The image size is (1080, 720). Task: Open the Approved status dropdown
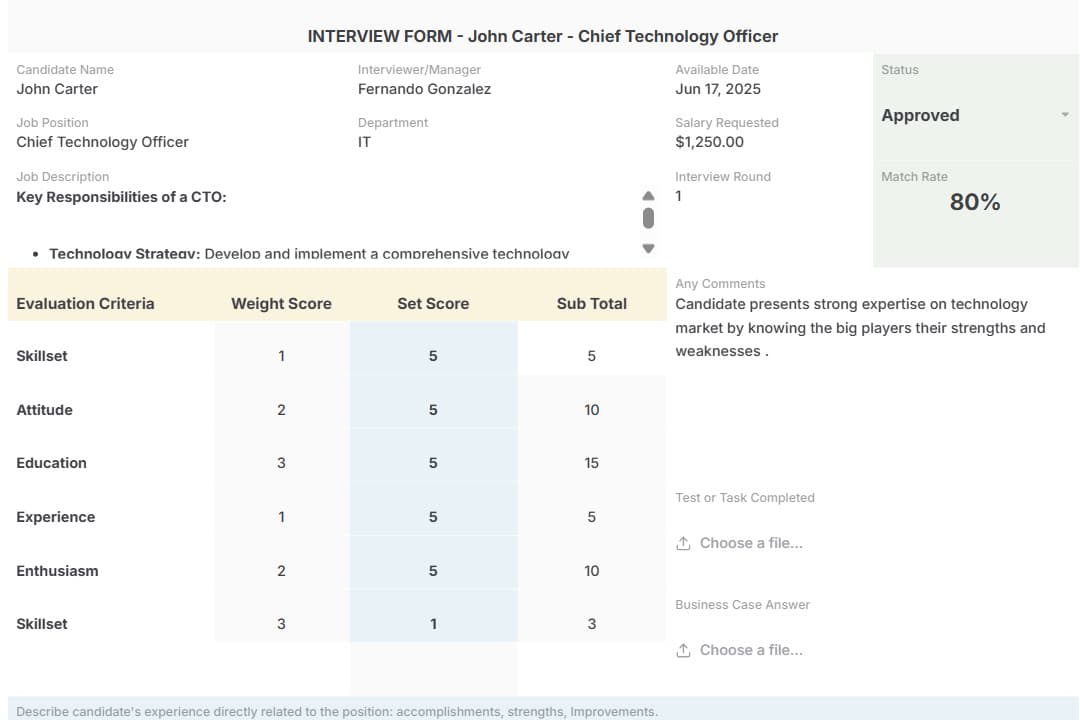click(x=1064, y=115)
